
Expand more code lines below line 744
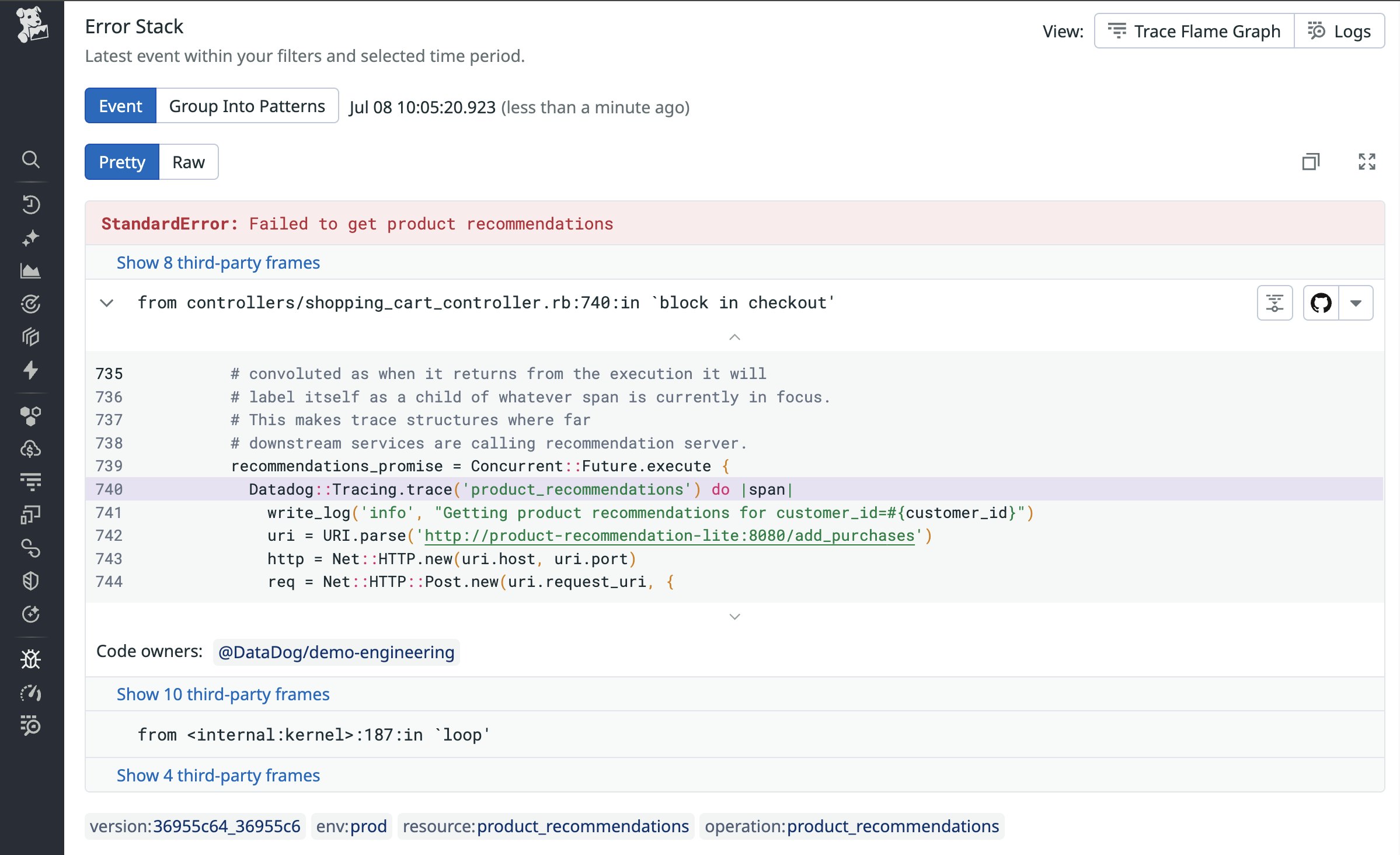pos(734,617)
